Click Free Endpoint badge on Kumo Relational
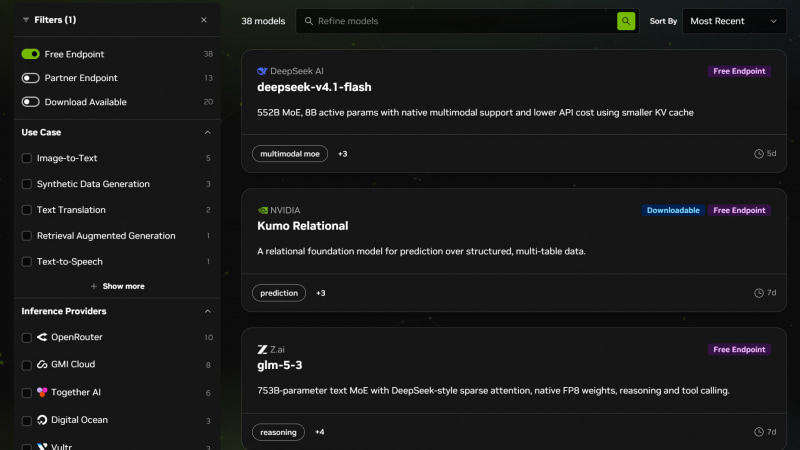Image resolution: width=800 pixels, height=450 pixels. click(x=739, y=210)
